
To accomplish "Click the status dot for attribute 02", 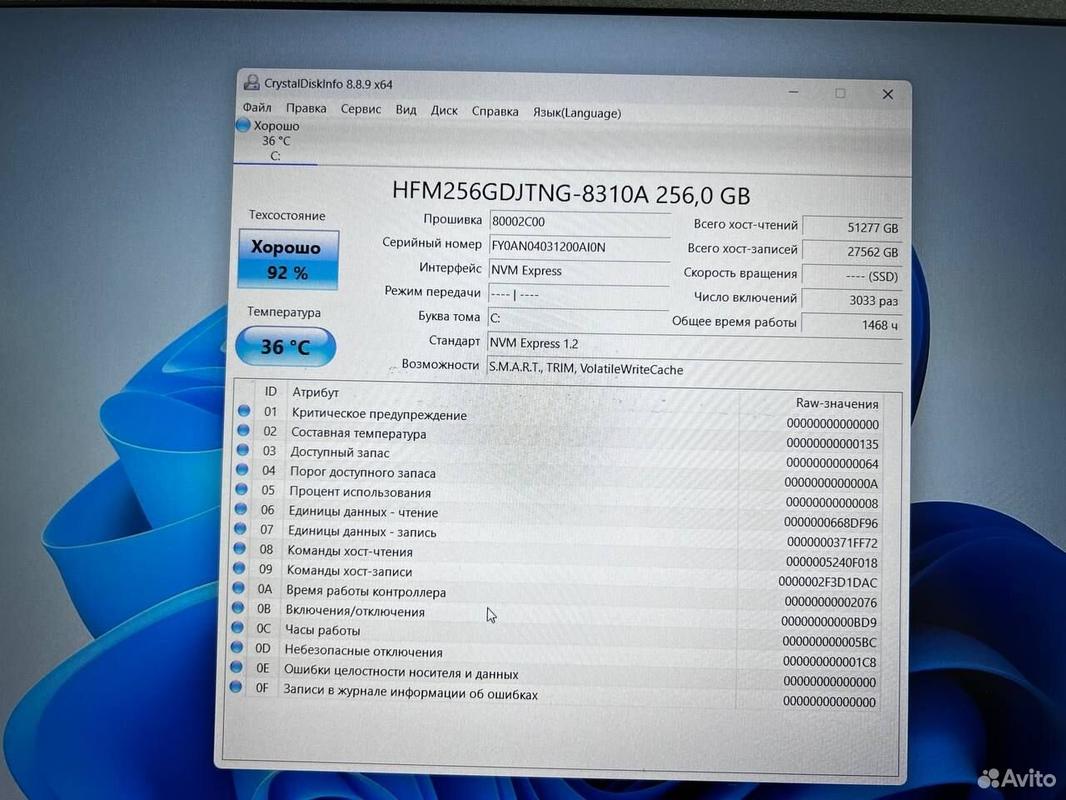I will 243,430.
